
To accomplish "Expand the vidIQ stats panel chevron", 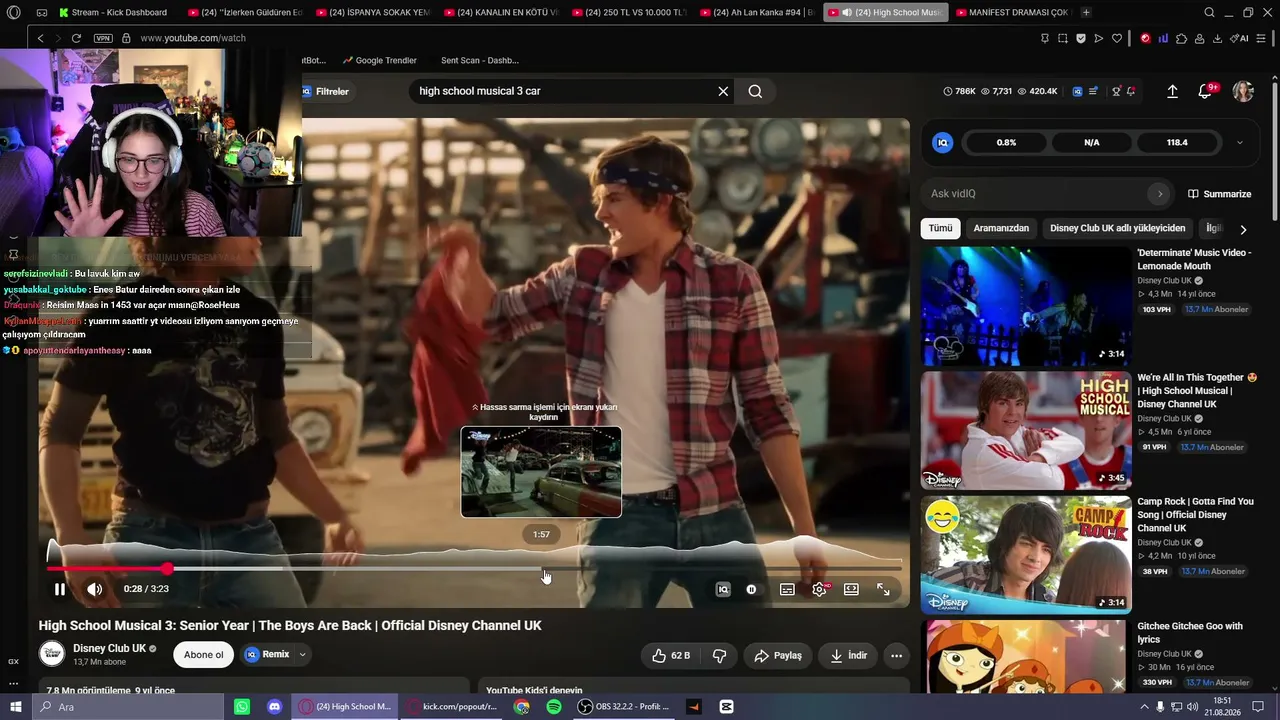I will click(x=1240, y=142).
